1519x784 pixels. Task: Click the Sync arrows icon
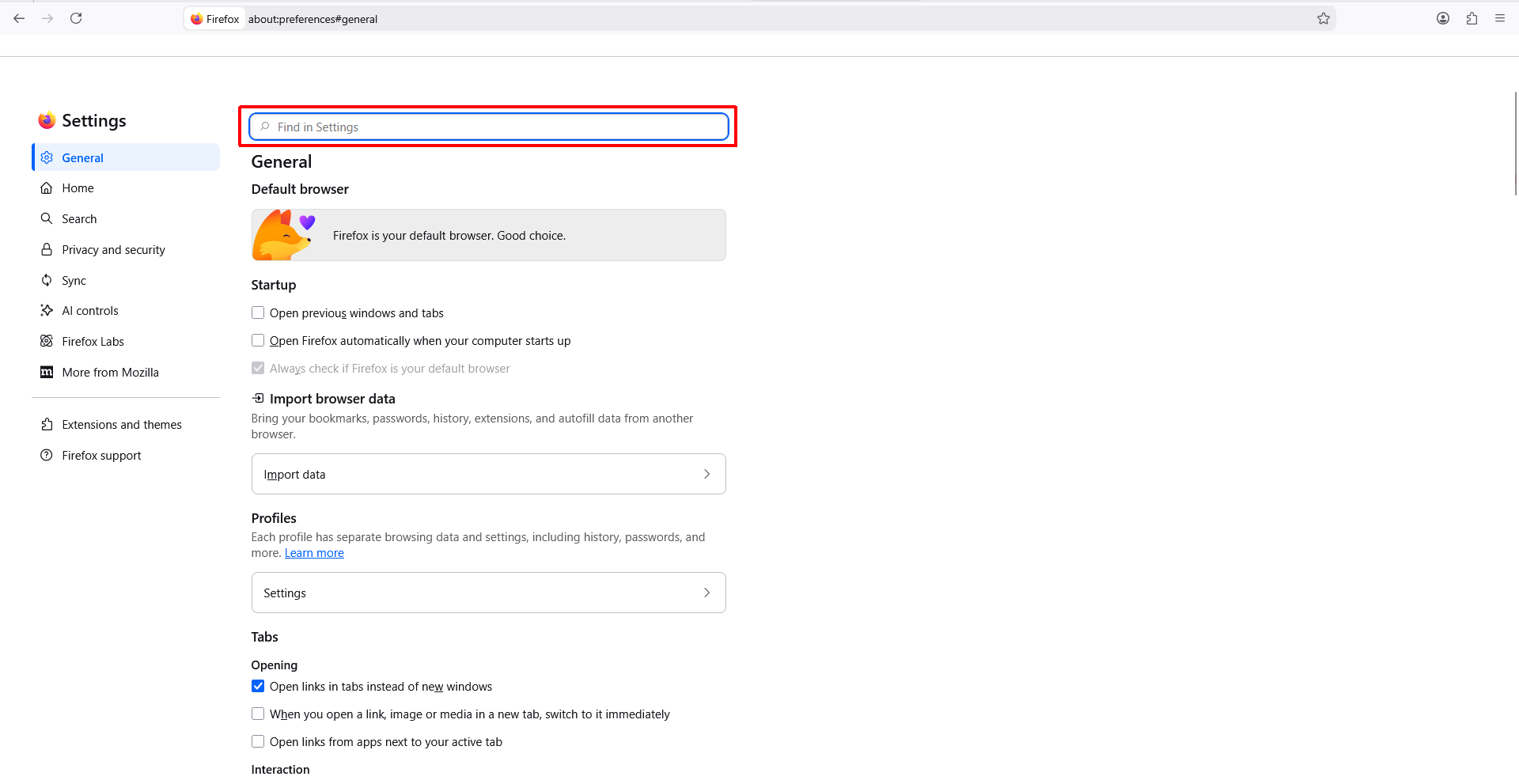[x=47, y=280]
